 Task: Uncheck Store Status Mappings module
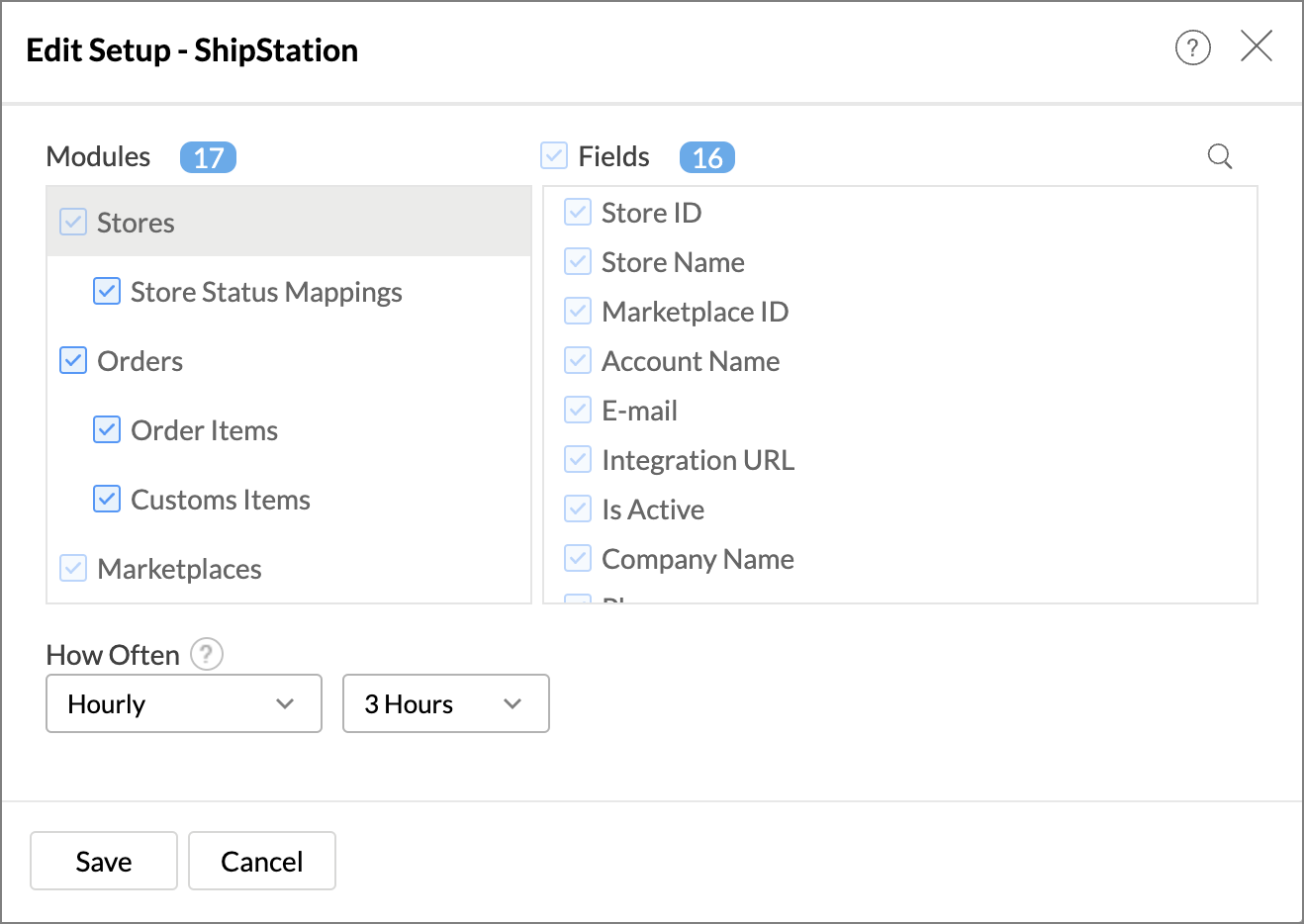107,291
